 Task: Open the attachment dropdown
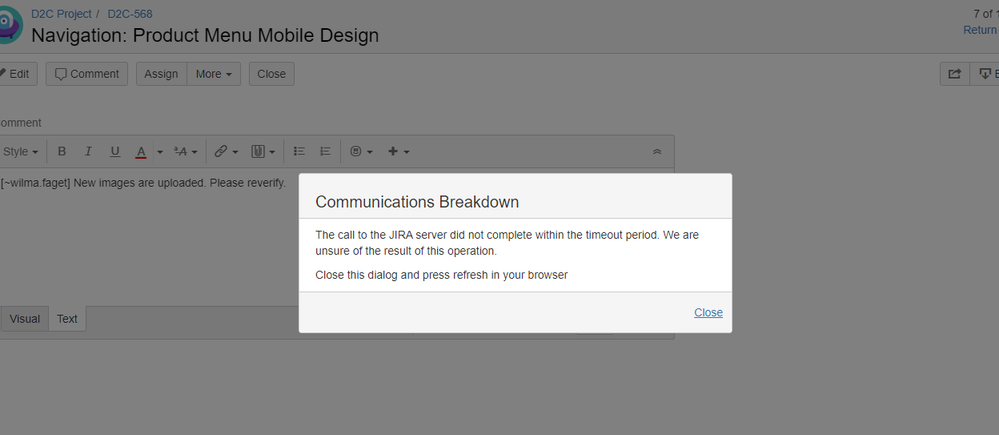coord(262,152)
